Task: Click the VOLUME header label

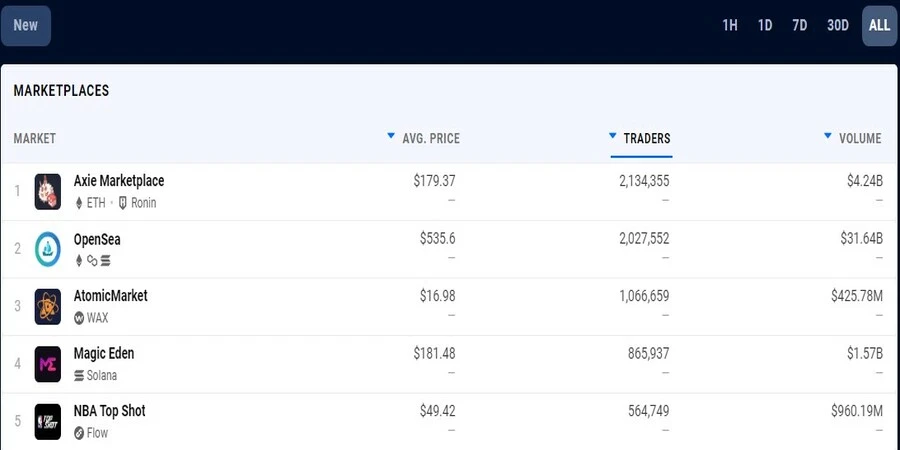Action: tap(860, 138)
